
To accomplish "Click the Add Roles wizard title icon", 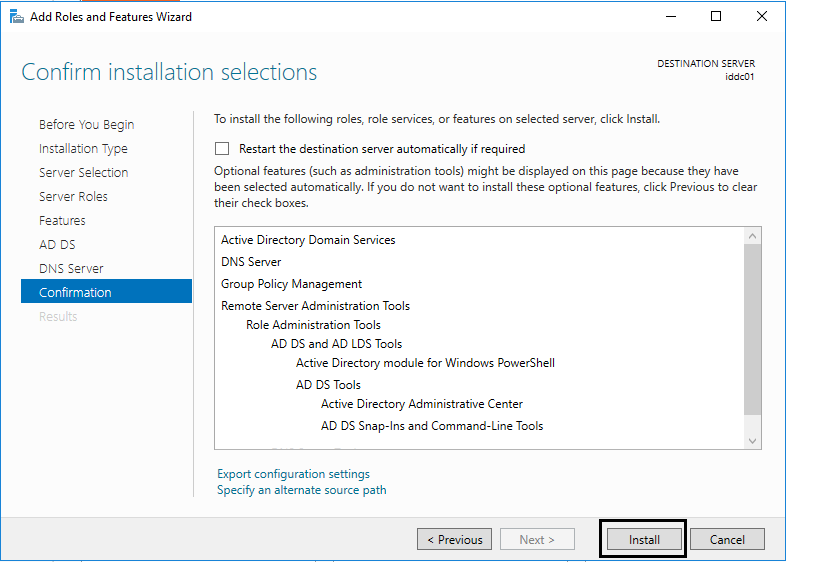I will point(17,17).
